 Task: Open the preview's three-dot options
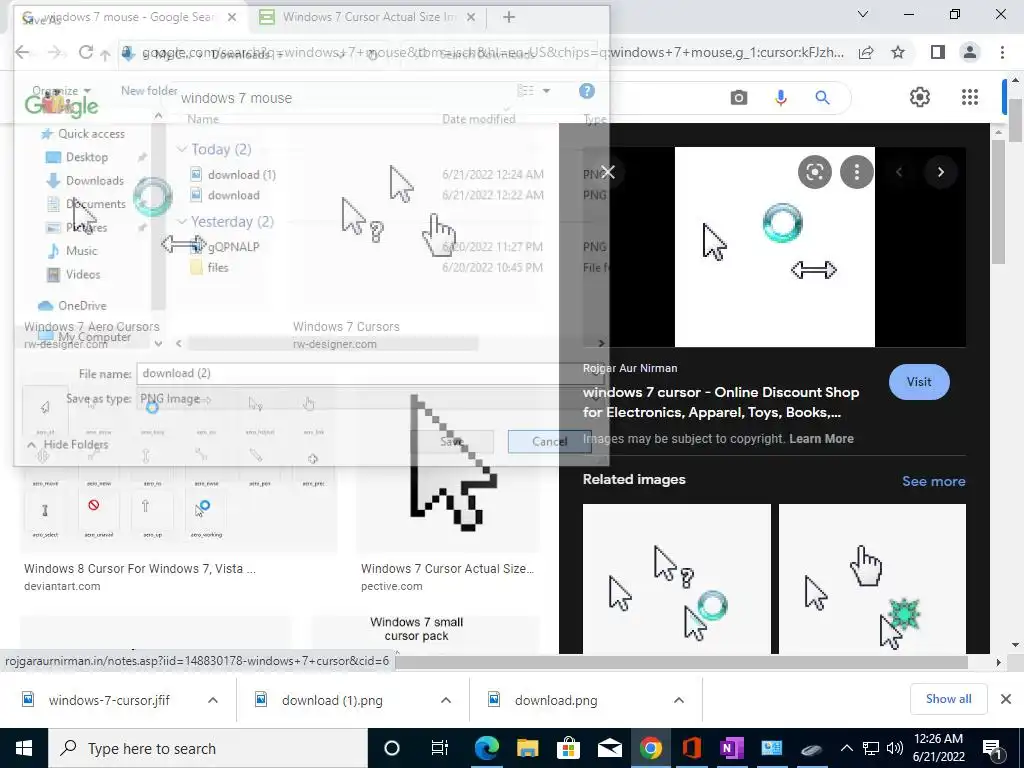[856, 172]
